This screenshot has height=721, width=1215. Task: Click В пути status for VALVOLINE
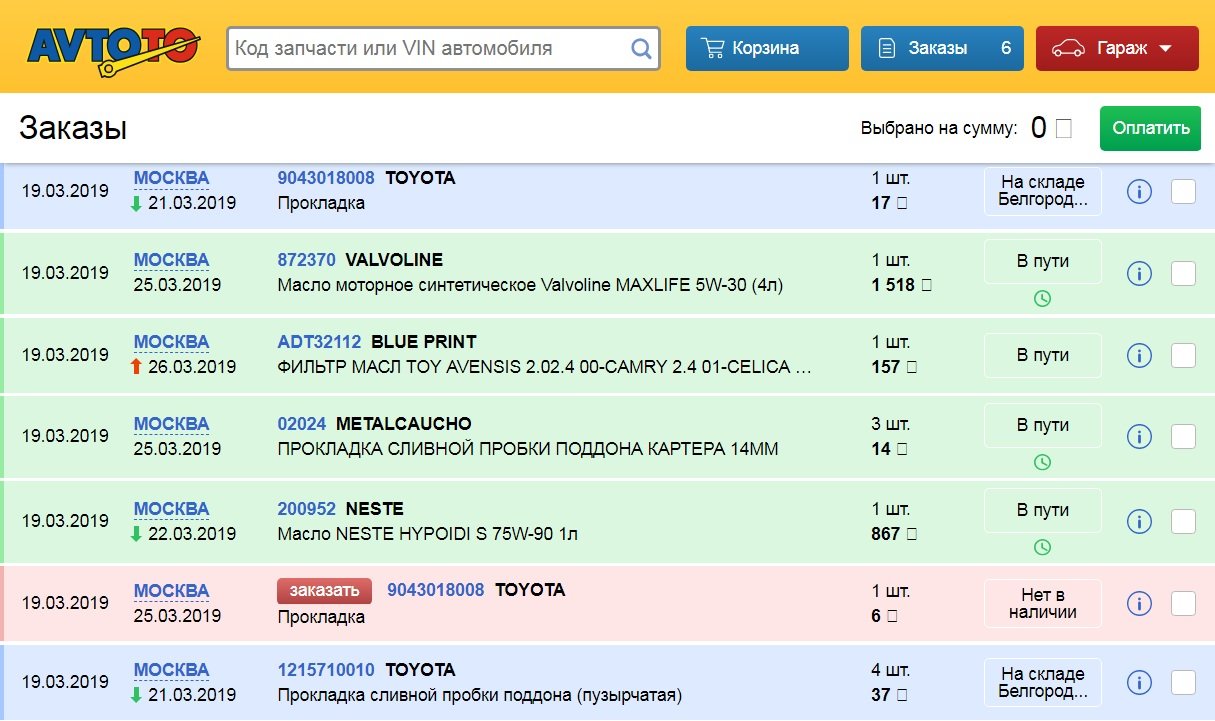click(1043, 262)
